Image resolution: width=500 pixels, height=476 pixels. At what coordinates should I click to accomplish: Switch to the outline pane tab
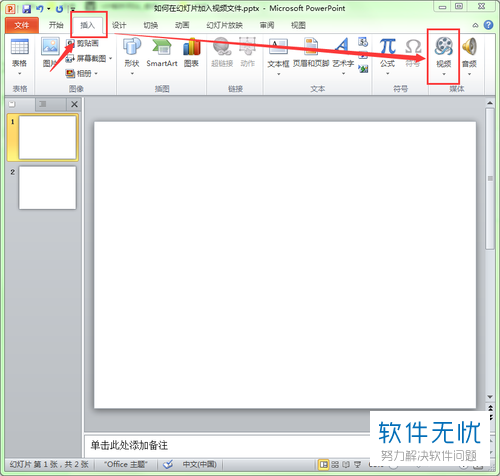[x=50, y=104]
